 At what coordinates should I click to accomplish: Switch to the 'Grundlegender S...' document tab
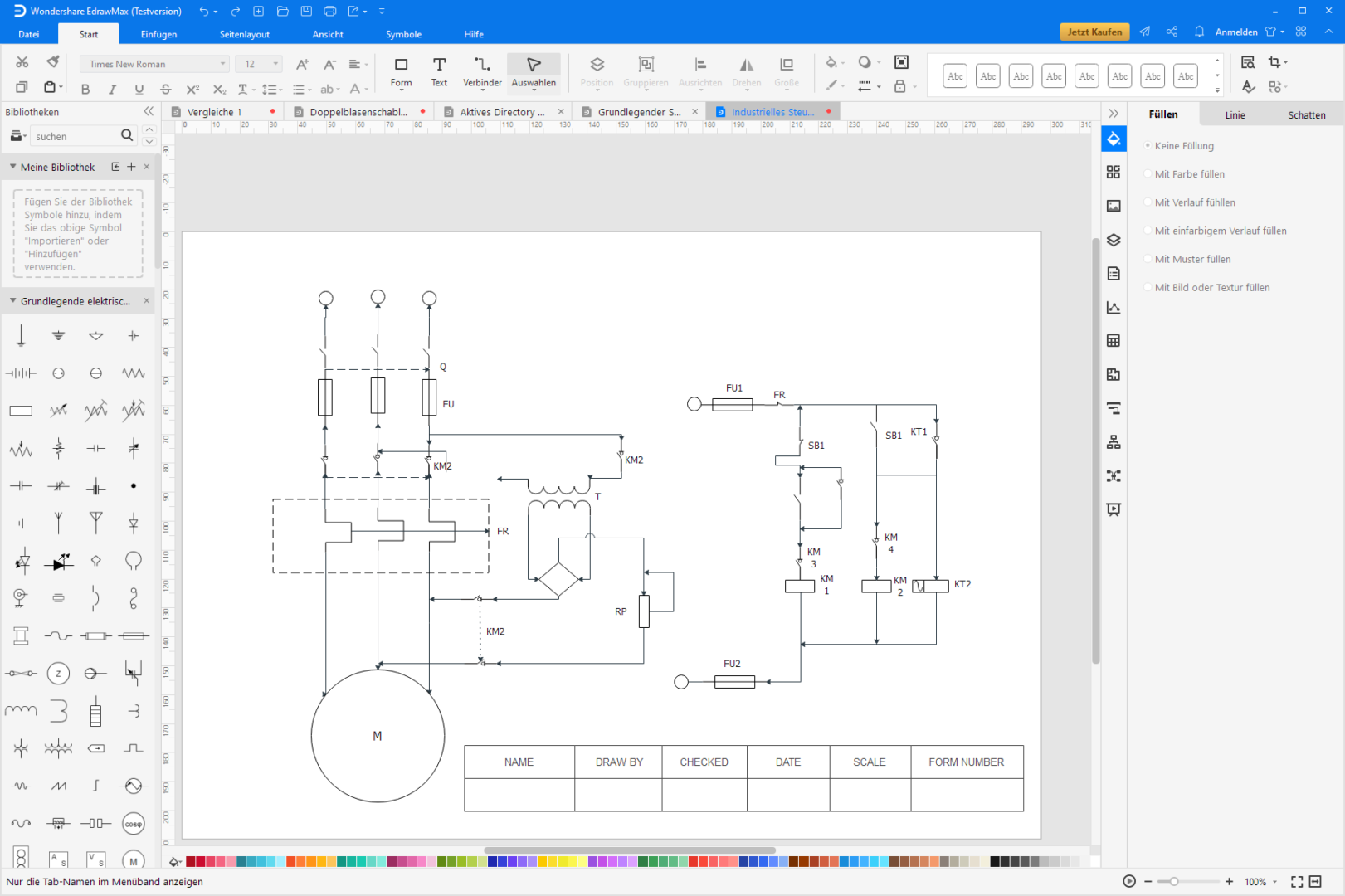click(639, 112)
